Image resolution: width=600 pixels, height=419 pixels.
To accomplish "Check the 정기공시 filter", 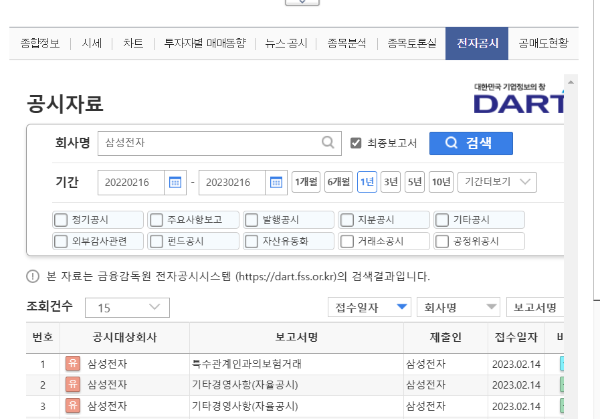I will pyautogui.click(x=61, y=220).
